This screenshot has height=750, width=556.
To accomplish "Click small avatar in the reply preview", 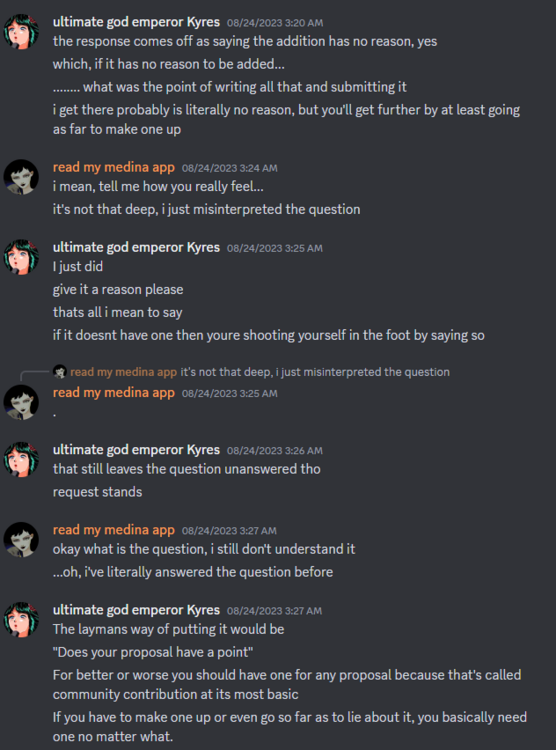I will pos(60,372).
